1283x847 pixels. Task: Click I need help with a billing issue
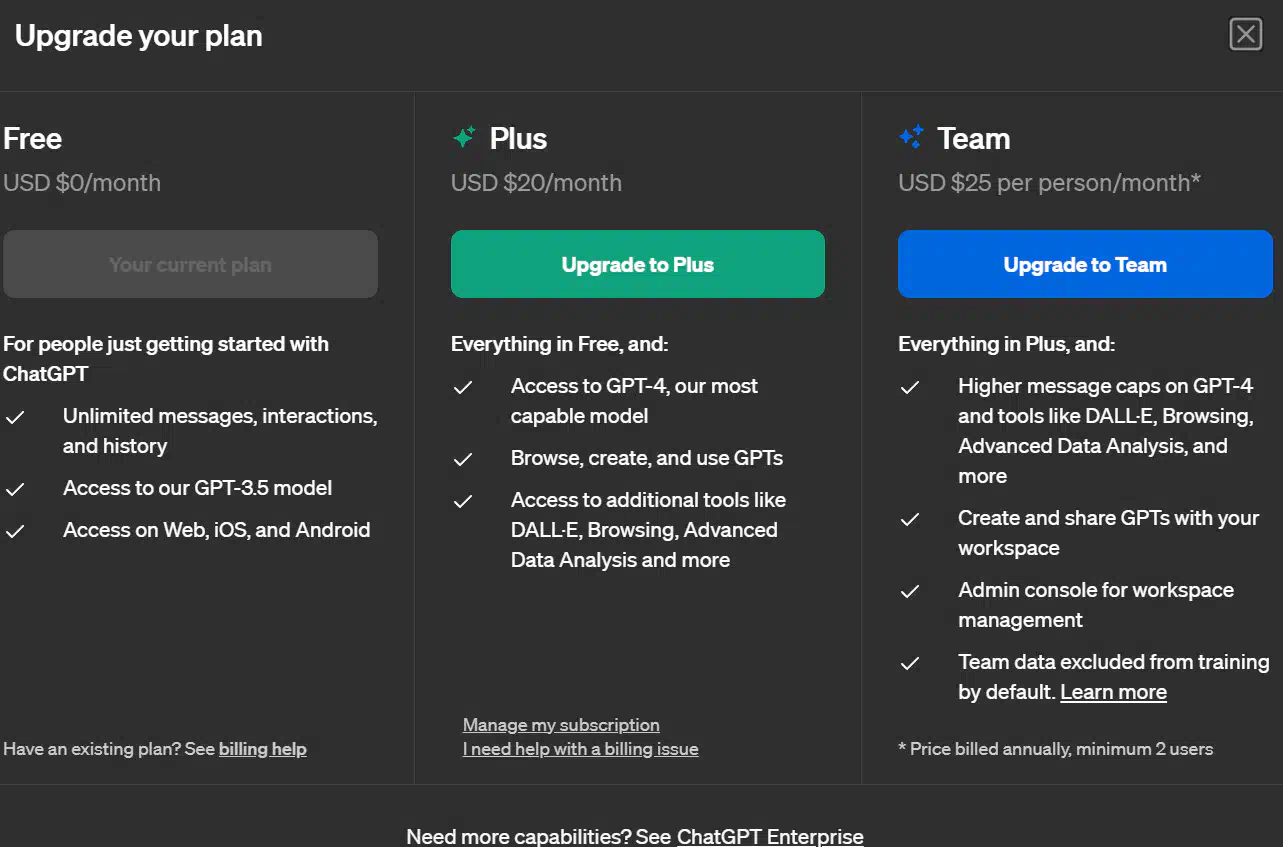[x=581, y=749]
